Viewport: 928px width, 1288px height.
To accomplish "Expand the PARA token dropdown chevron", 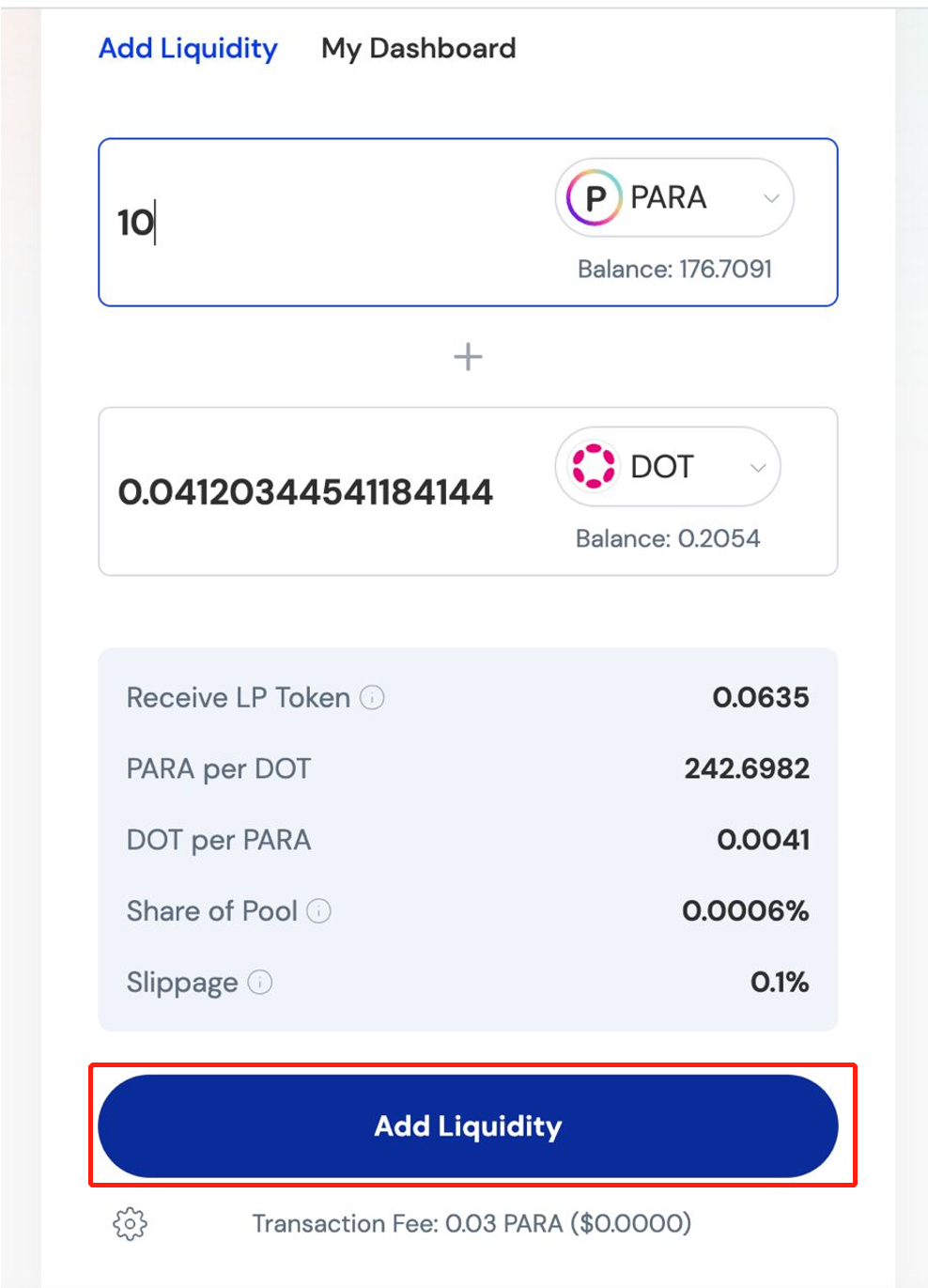I will click(x=771, y=198).
